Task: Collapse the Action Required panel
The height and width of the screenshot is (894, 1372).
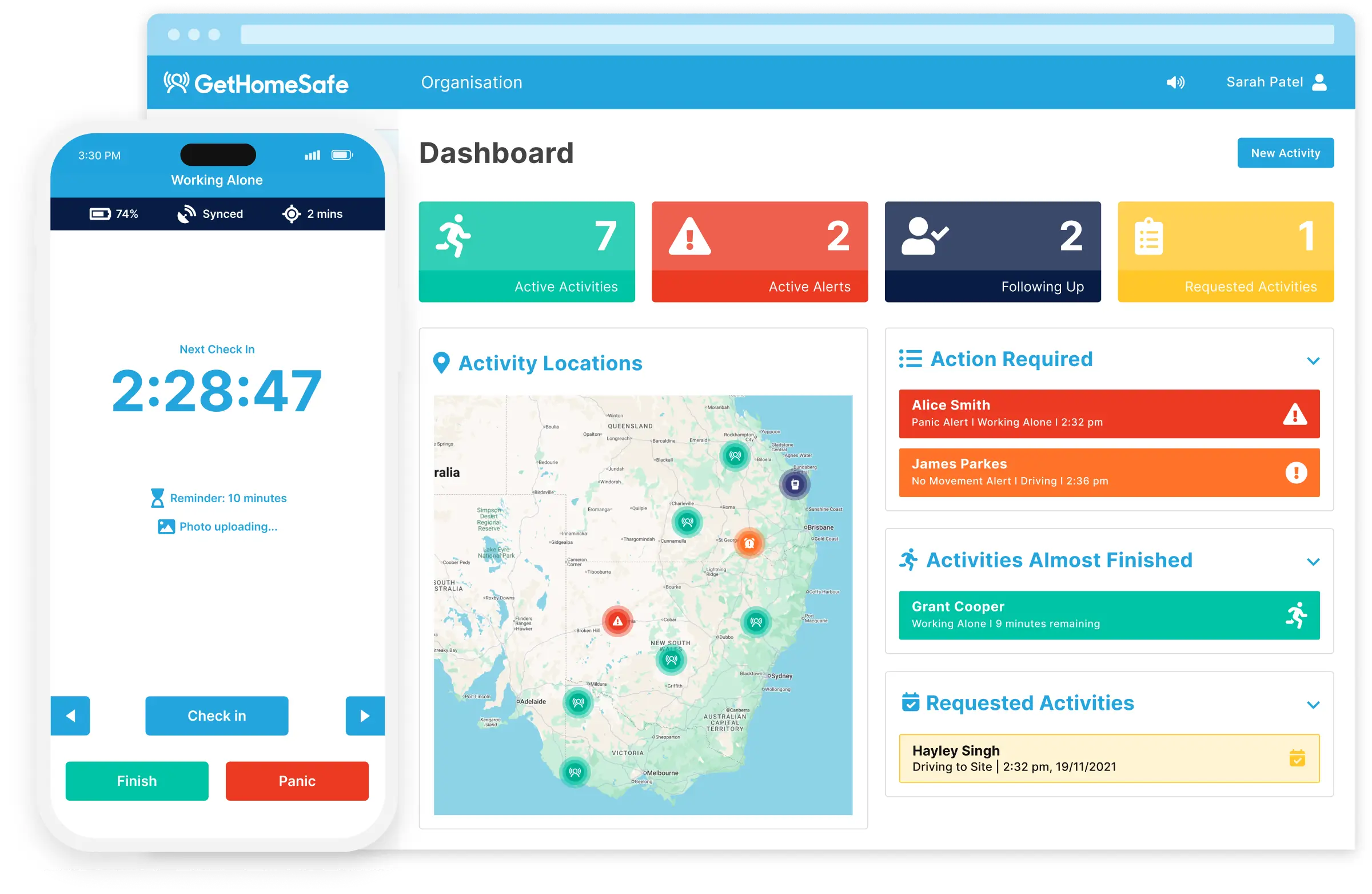Action: [x=1313, y=361]
